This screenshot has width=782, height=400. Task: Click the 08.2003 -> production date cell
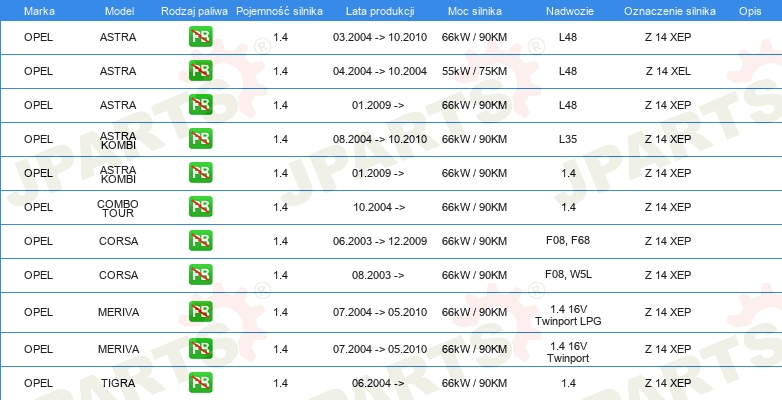pyautogui.click(x=378, y=275)
